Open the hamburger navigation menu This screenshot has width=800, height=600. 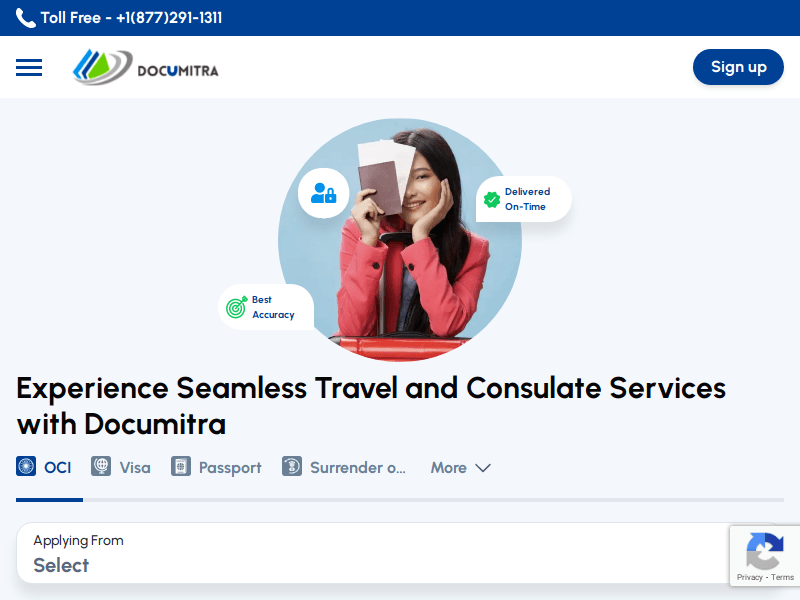pyautogui.click(x=29, y=67)
